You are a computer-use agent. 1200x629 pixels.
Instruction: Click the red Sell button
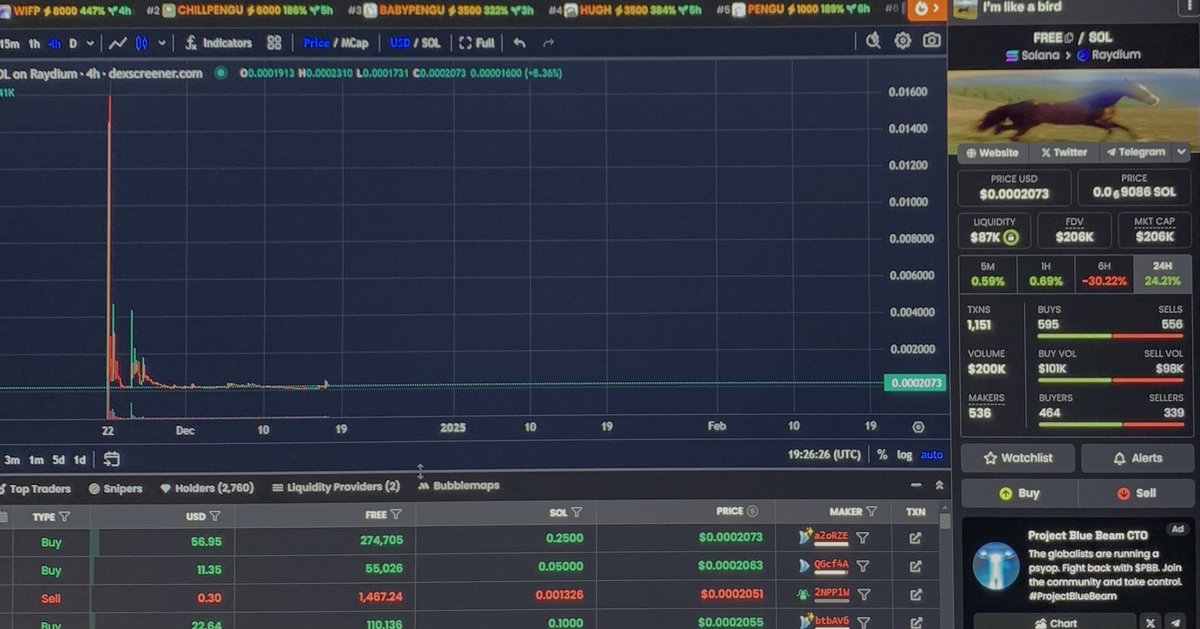[1136, 493]
